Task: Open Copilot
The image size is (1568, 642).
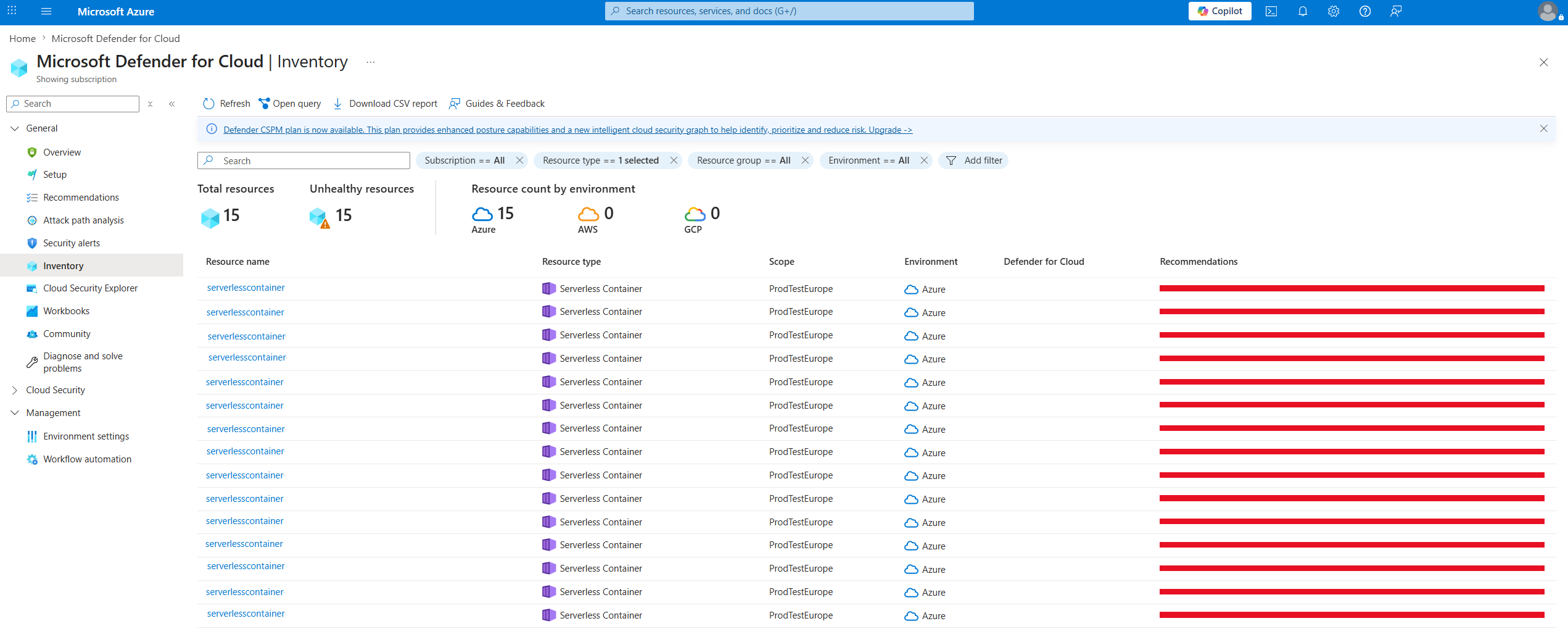Action: [x=1219, y=11]
